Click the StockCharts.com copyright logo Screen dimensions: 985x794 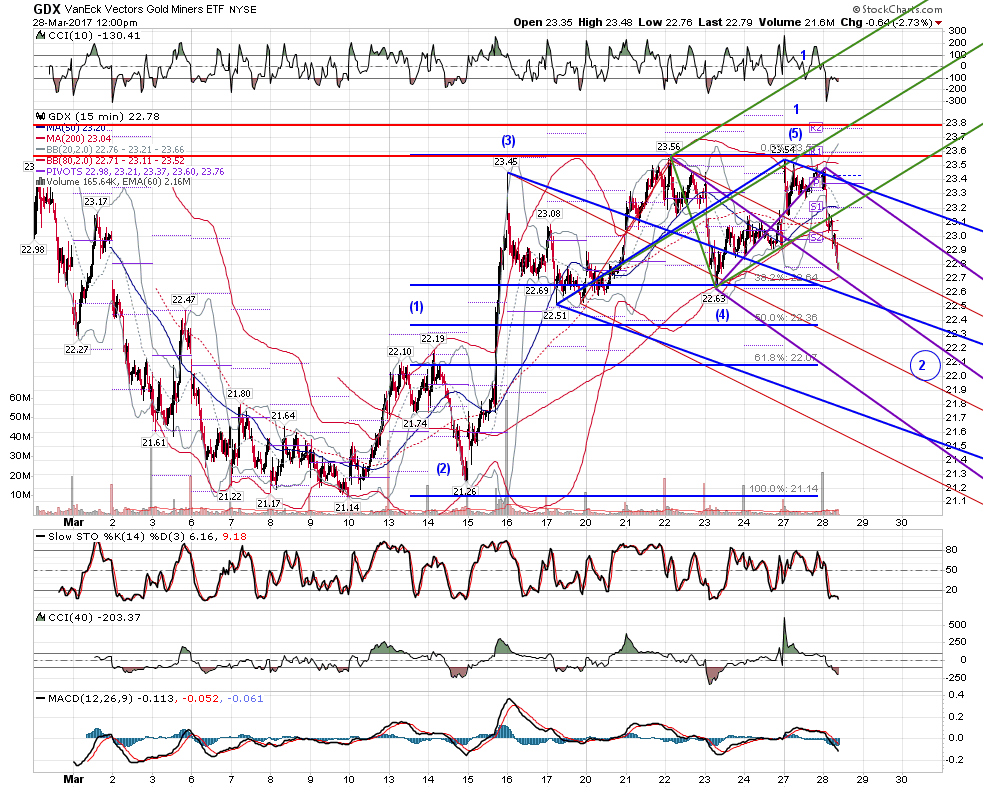(x=898, y=9)
